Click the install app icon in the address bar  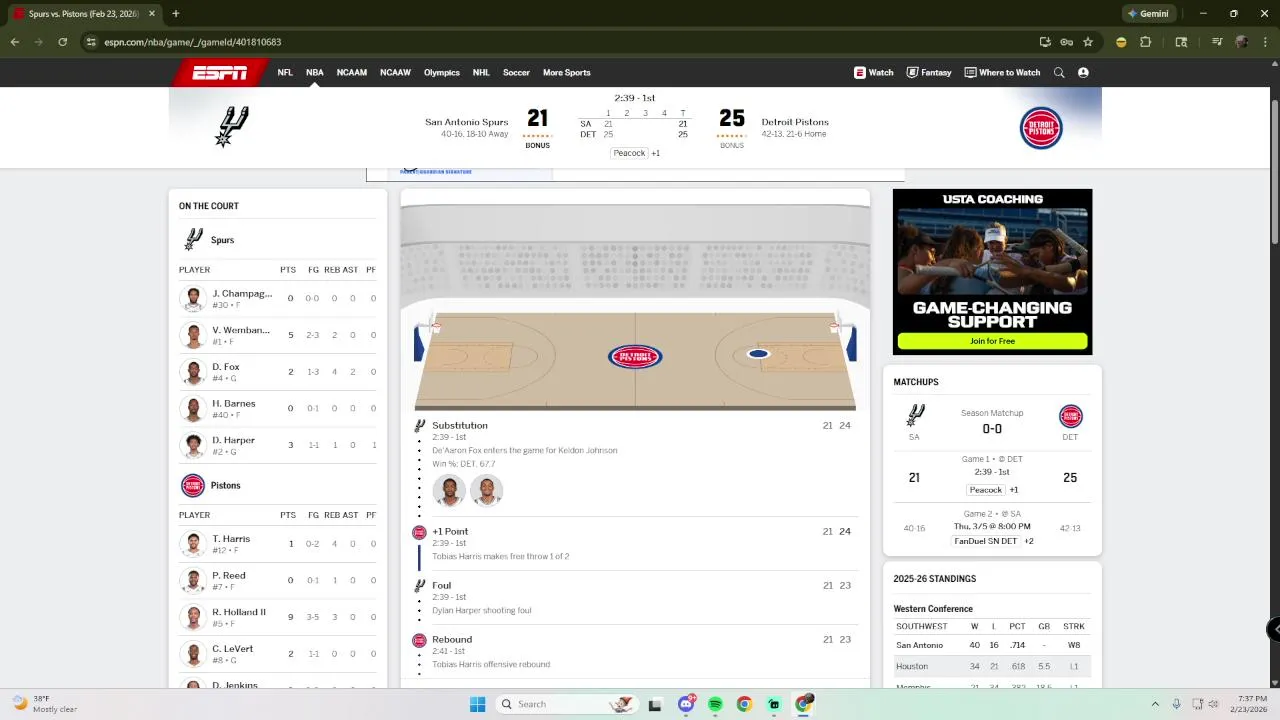click(x=1045, y=42)
